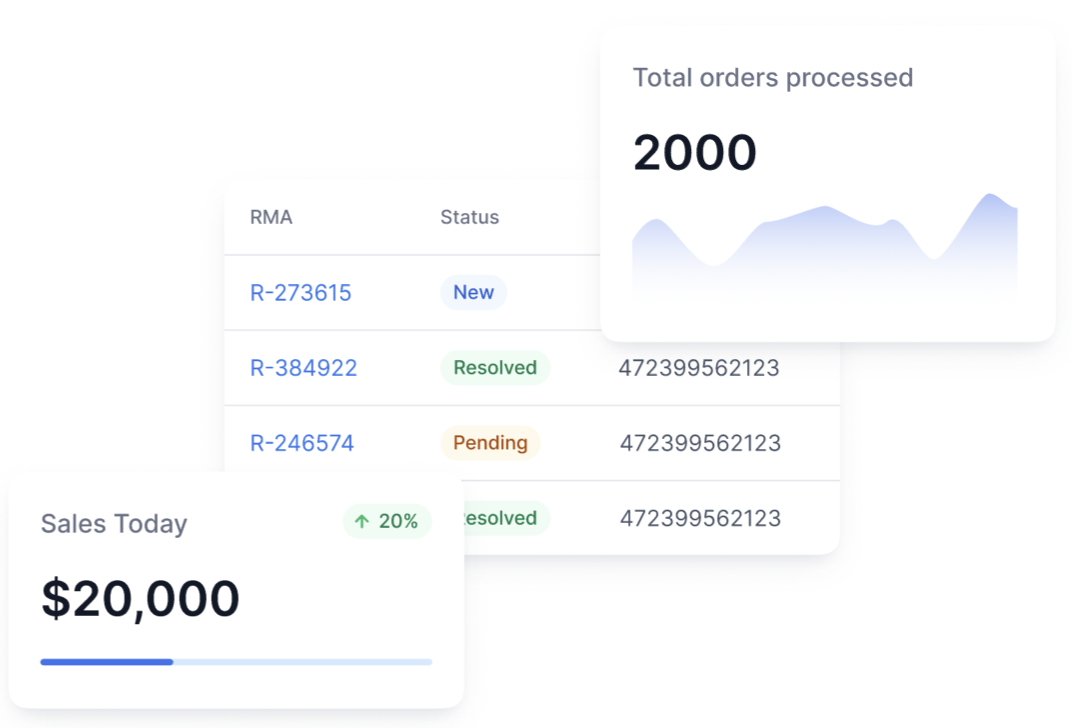
Task: Select tracking number in Pending row
Action: [700, 443]
